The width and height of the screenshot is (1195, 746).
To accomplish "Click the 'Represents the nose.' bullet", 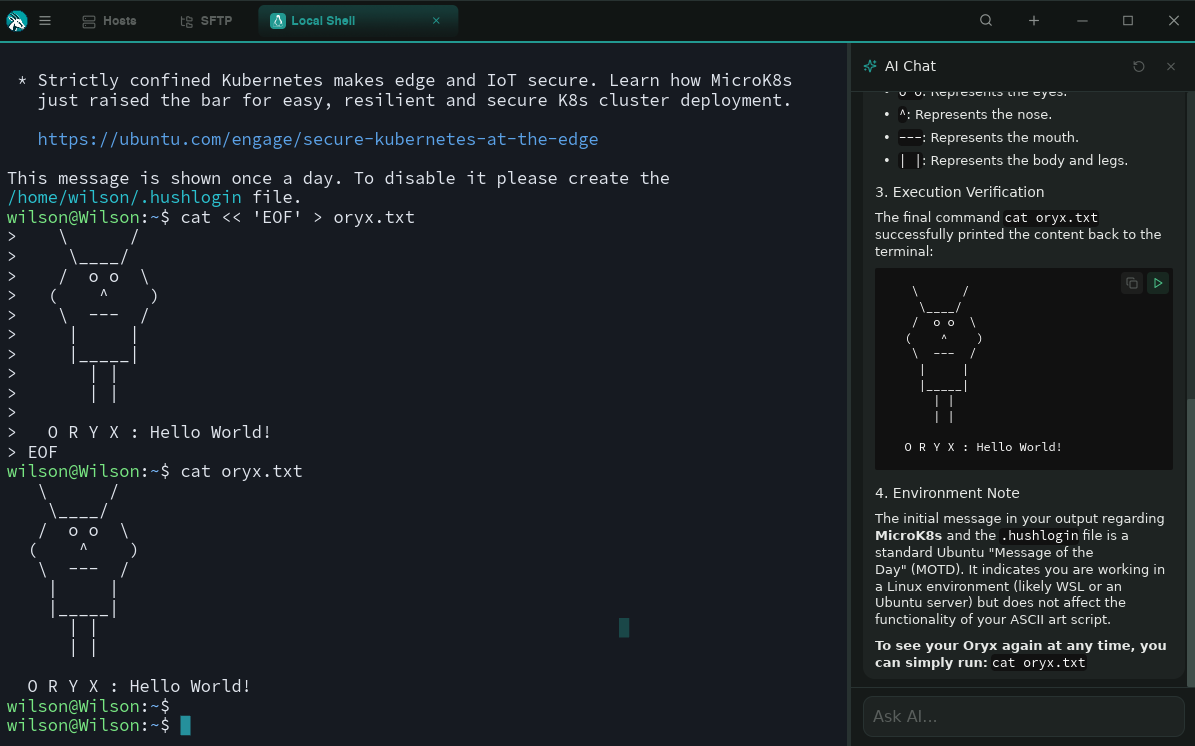I will click(x=983, y=114).
